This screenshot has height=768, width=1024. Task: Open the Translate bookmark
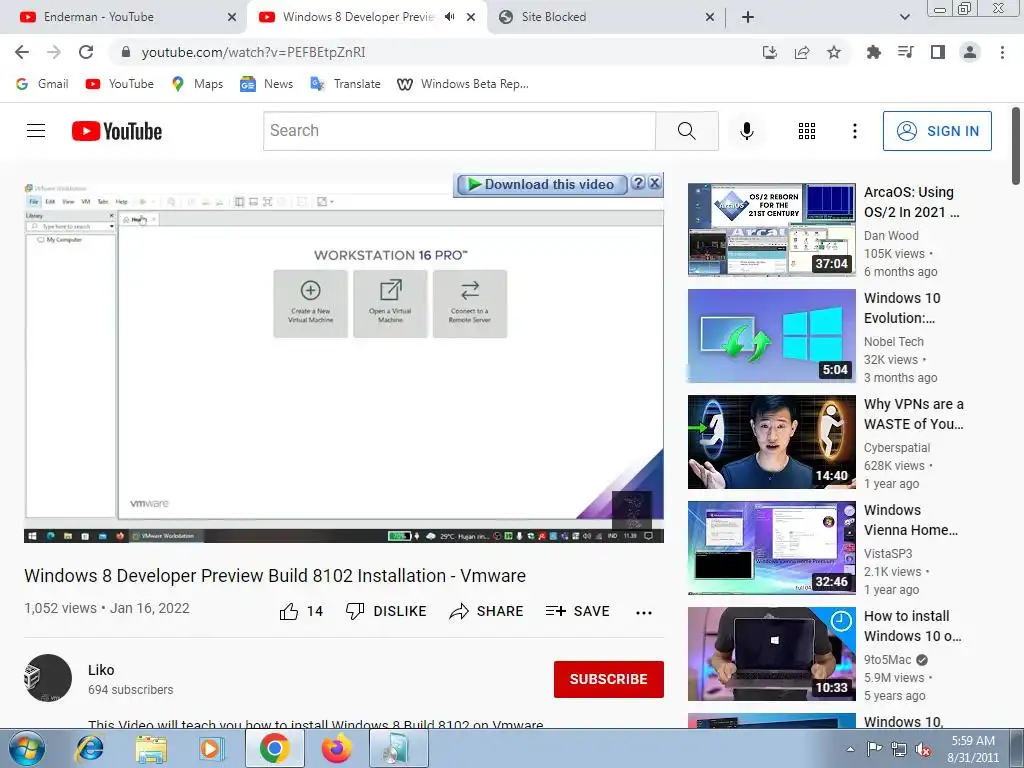tap(345, 84)
